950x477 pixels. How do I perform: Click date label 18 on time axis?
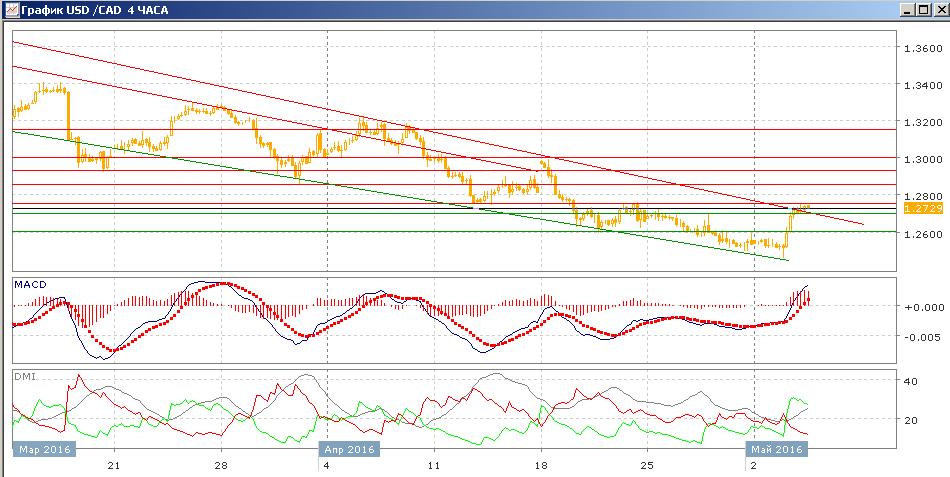[x=541, y=465]
